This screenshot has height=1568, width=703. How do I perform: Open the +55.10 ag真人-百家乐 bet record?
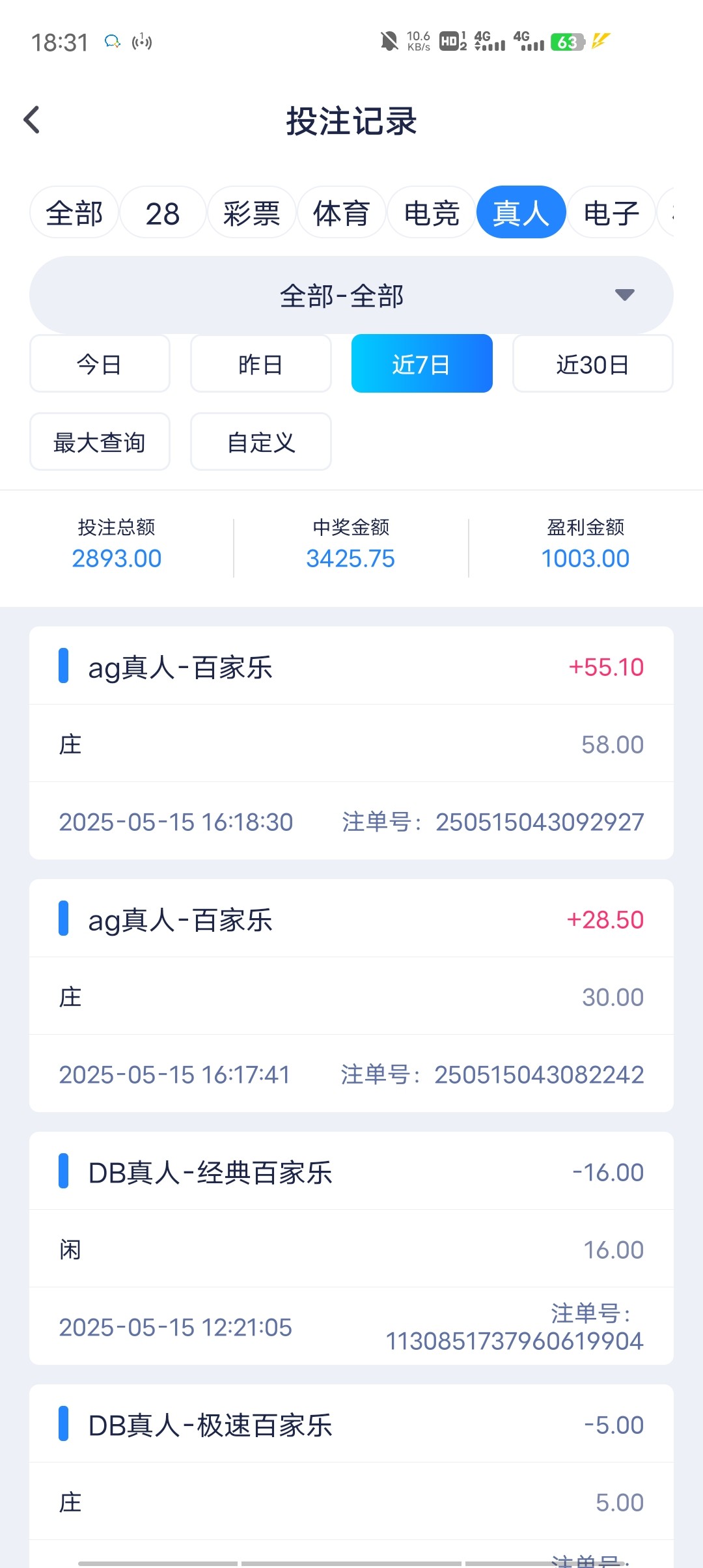[351, 742]
